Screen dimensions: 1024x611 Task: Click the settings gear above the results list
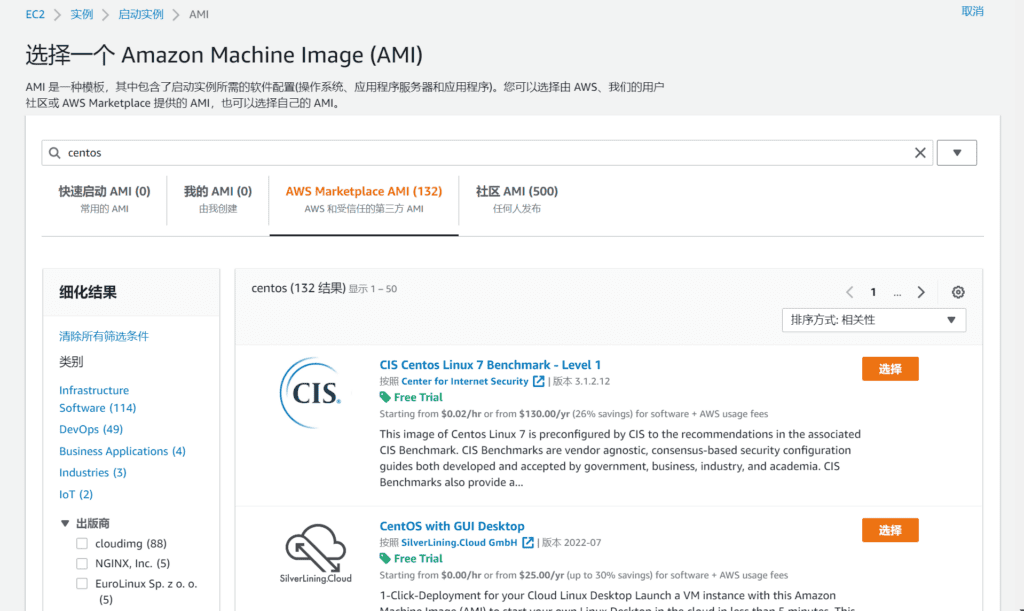(x=958, y=292)
